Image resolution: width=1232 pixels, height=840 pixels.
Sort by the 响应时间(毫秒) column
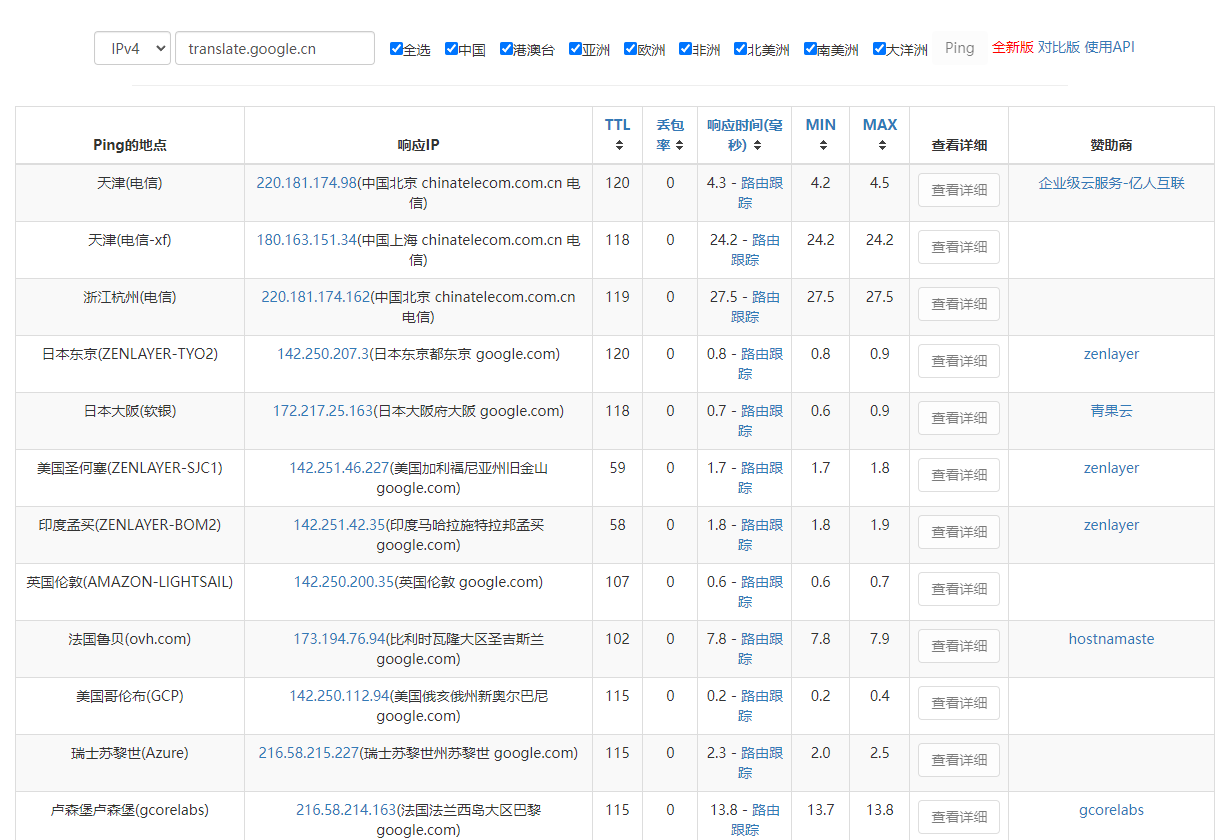[x=744, y=135]
